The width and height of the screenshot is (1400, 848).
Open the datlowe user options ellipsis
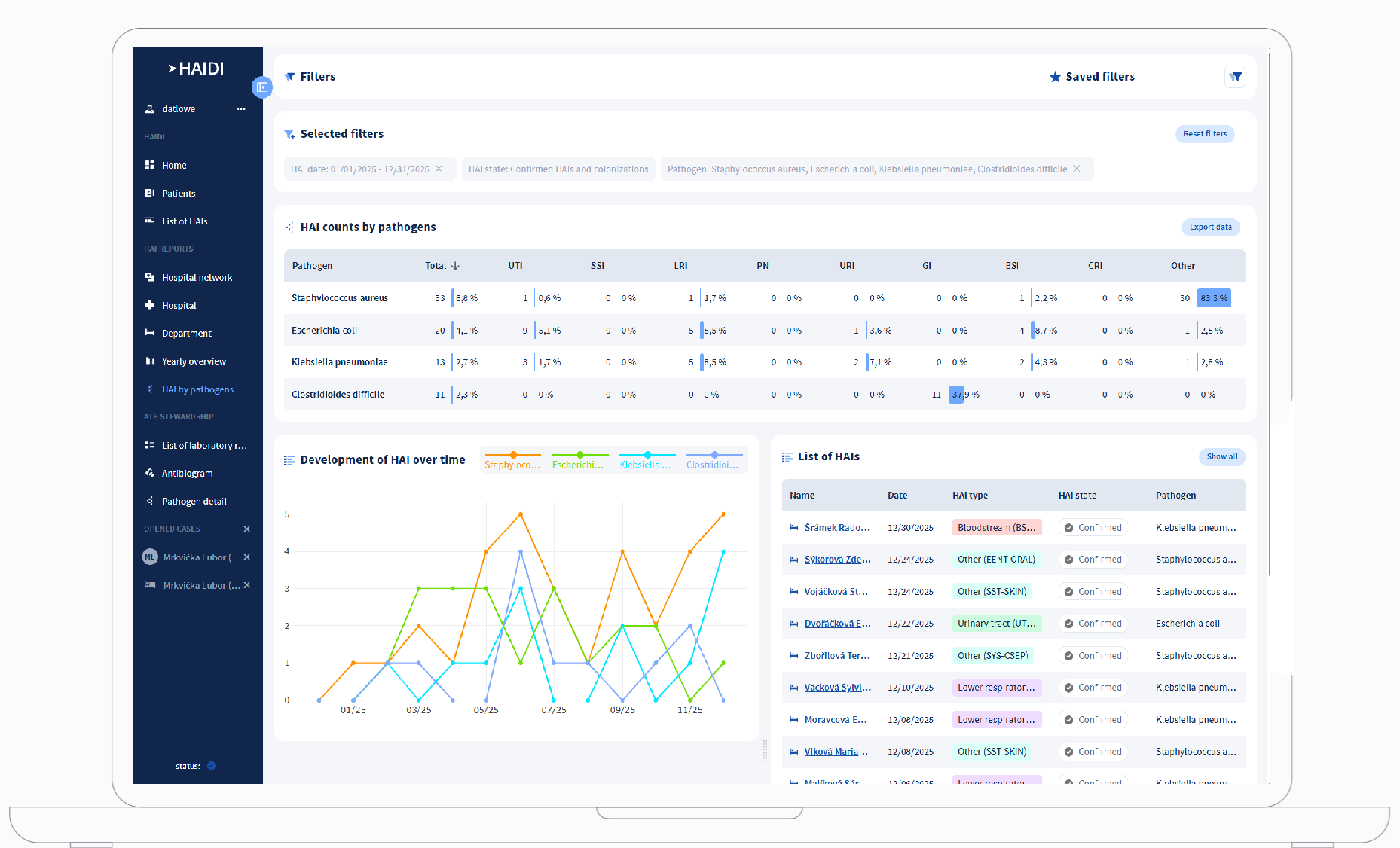coord(241,109)
